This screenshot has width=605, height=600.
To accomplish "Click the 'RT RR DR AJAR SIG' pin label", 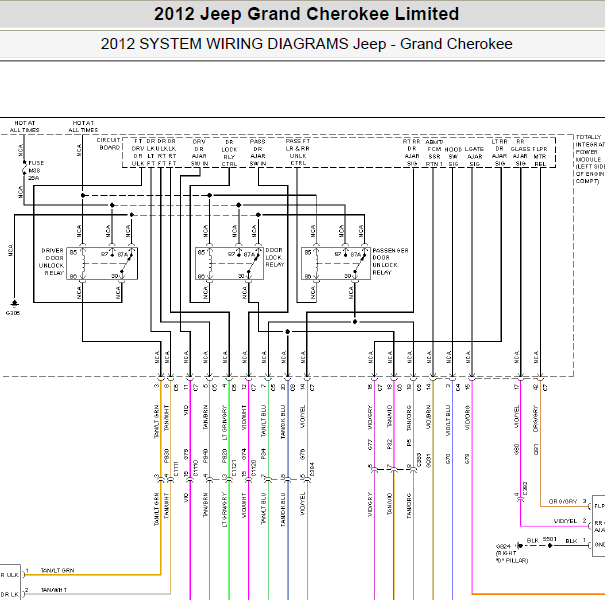I will (x=412, y=153).
